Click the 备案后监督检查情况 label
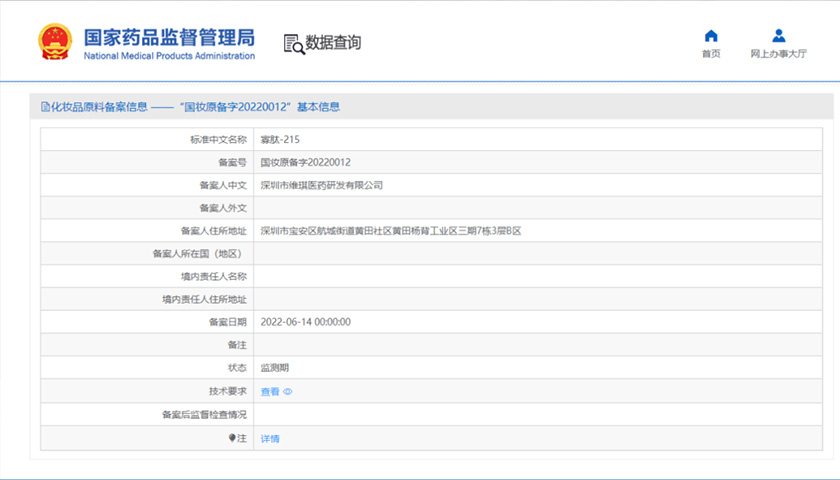The height and width of the screenshot is (480, 840). 204,415
